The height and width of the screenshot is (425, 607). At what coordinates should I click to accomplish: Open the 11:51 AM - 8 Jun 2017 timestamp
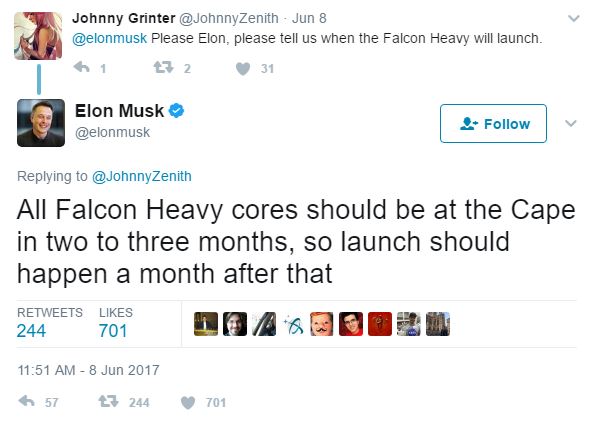pyautogui.click(x=88, y=370)
